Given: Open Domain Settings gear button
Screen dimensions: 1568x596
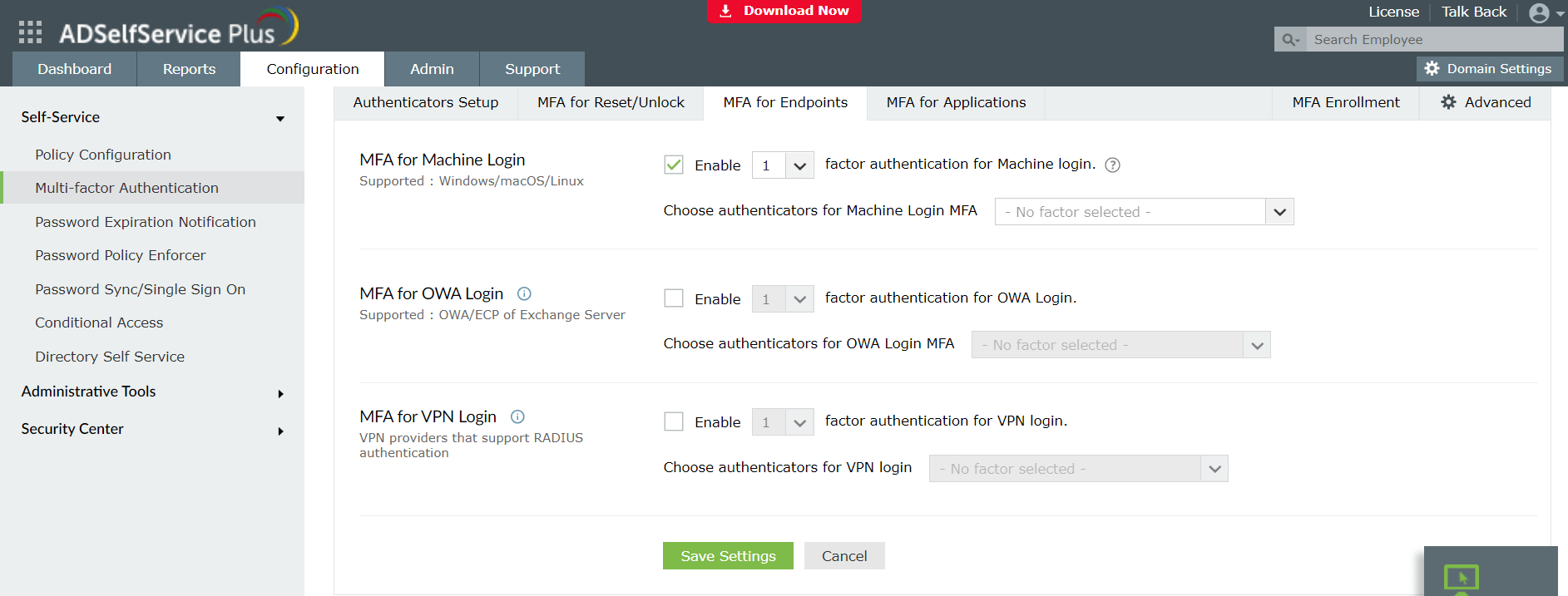Looking at the screenshot, I should click(1489, 69).
